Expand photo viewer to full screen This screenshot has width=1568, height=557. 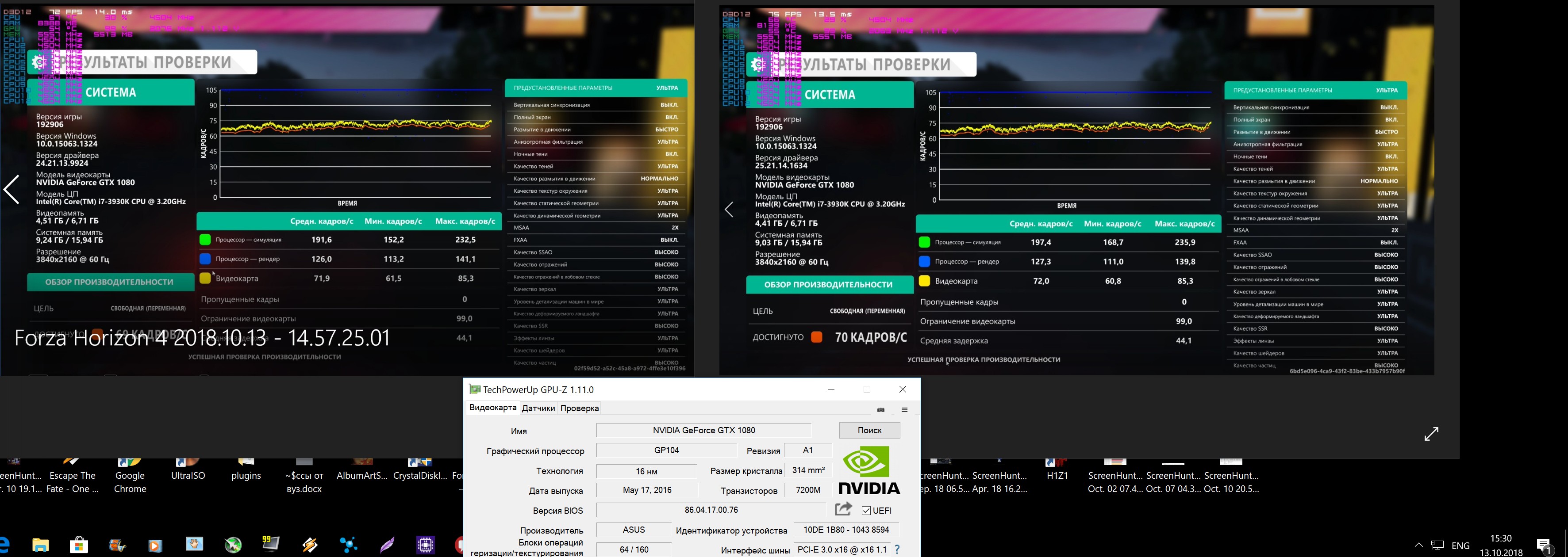point(1431,434)
